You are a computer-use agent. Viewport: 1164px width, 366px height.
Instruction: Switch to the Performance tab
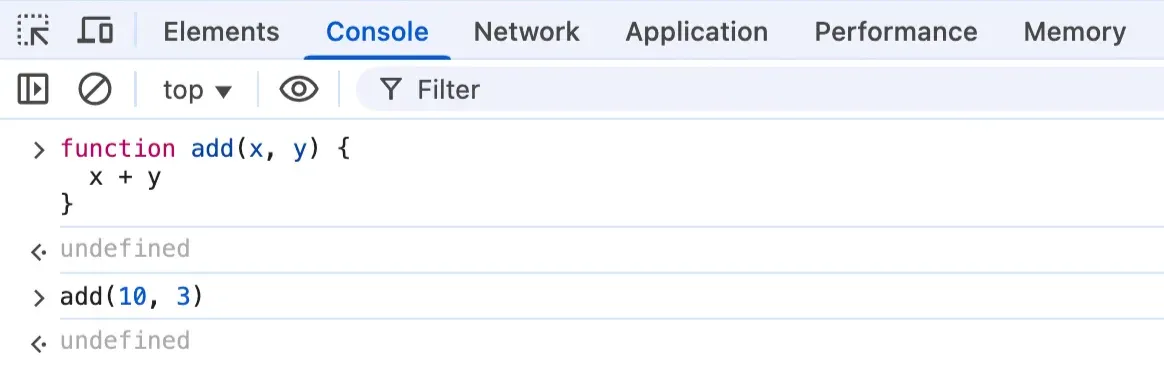(x=896, y=31)
